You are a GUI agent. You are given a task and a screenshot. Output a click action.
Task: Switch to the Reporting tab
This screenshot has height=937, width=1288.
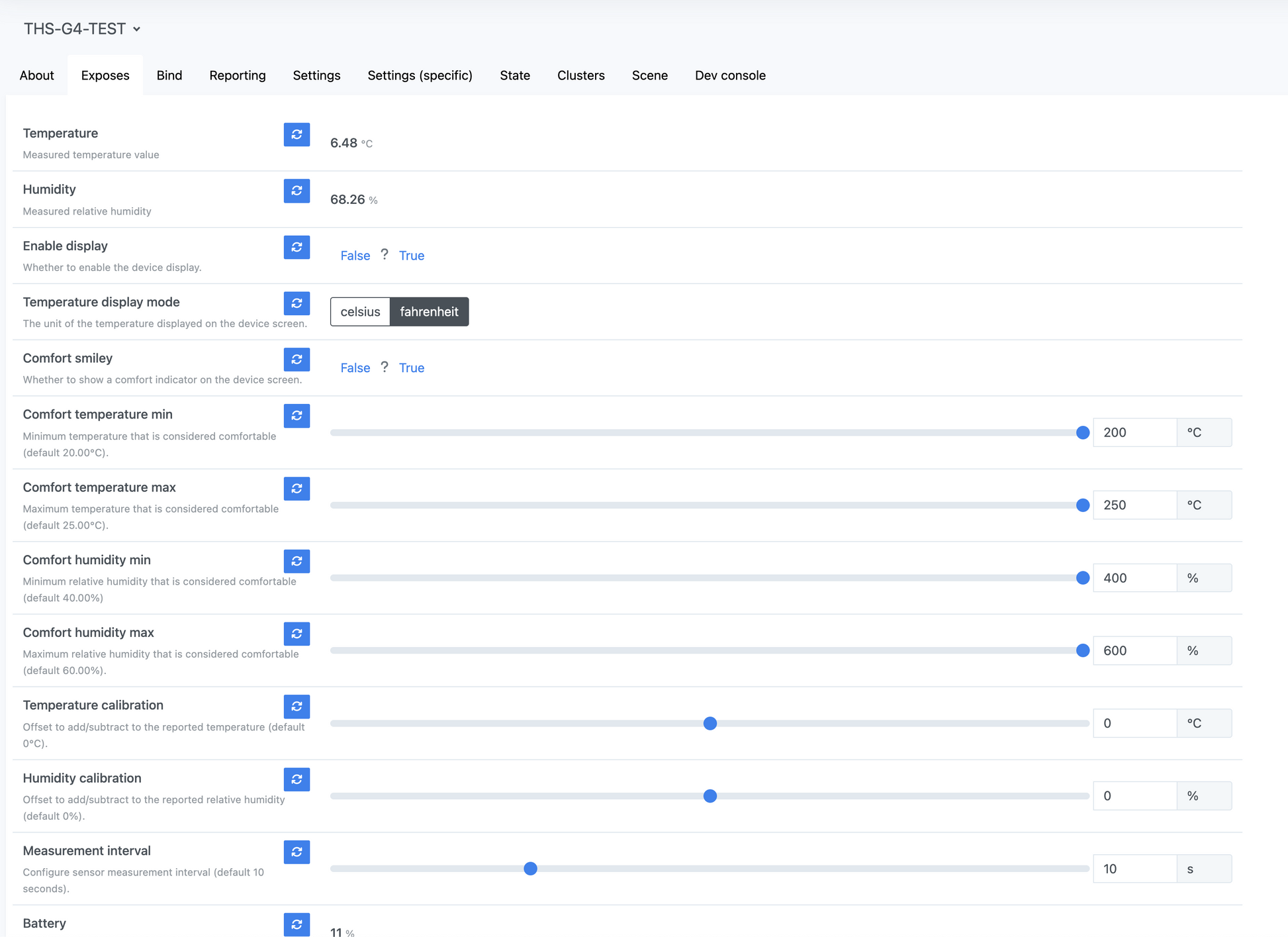pos(238,75)
